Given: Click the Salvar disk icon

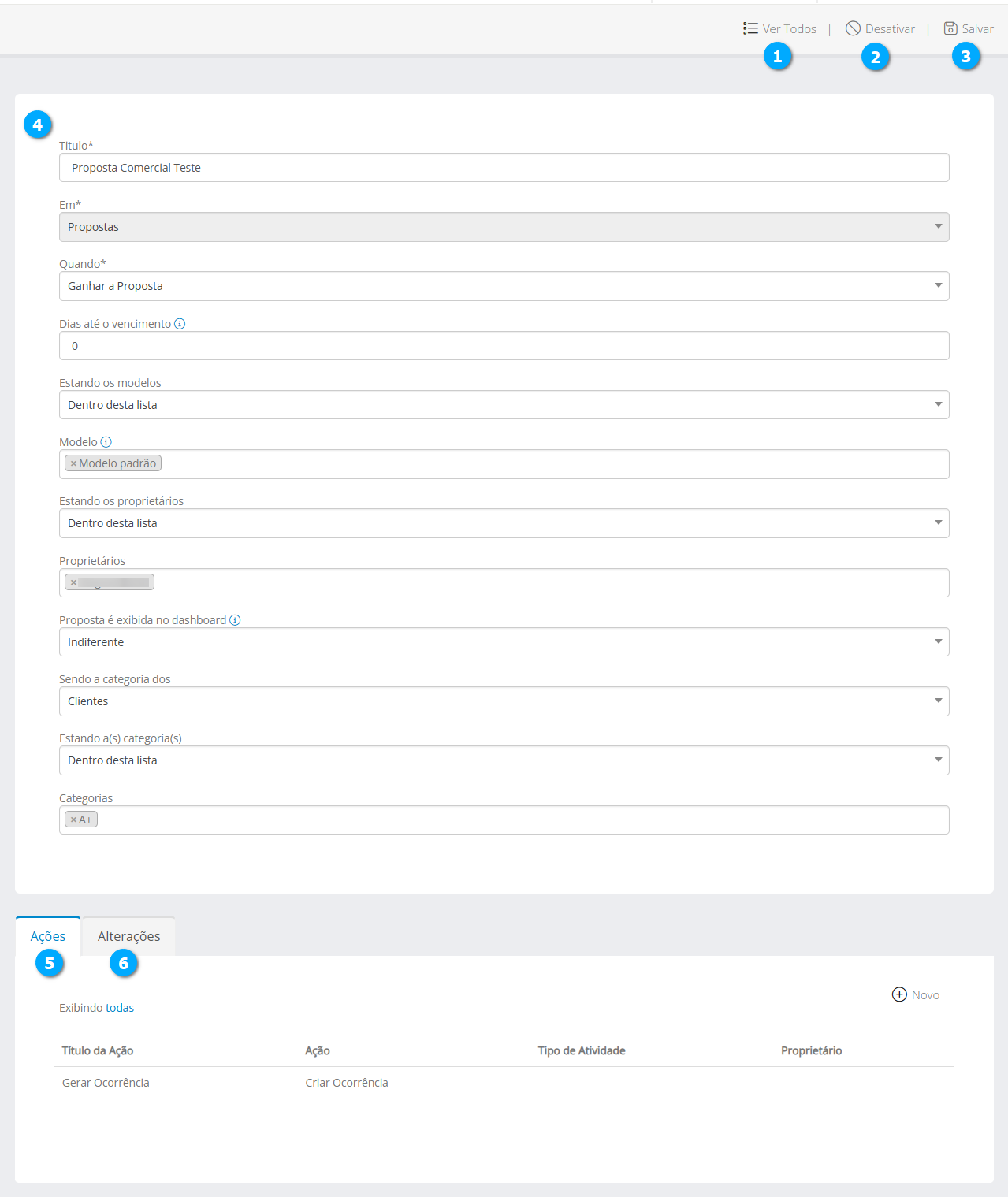Looking at the screenshot, I should click(x=950, y=28).
